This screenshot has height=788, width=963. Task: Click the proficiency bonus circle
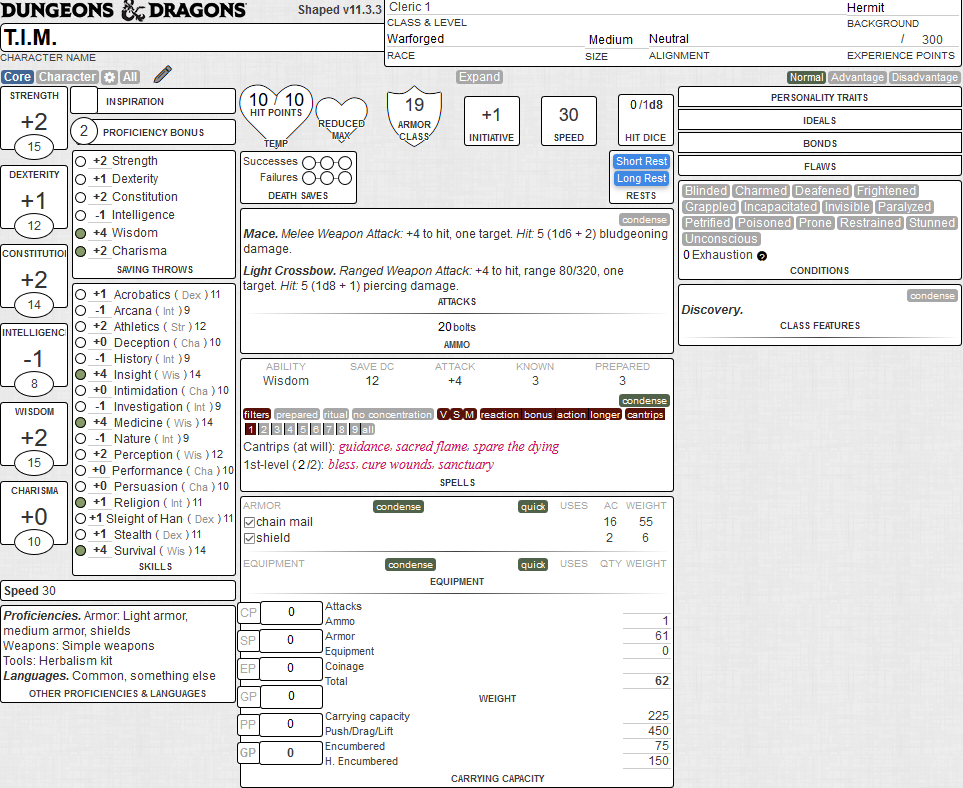pyautogui.click(x=84, y=131)
